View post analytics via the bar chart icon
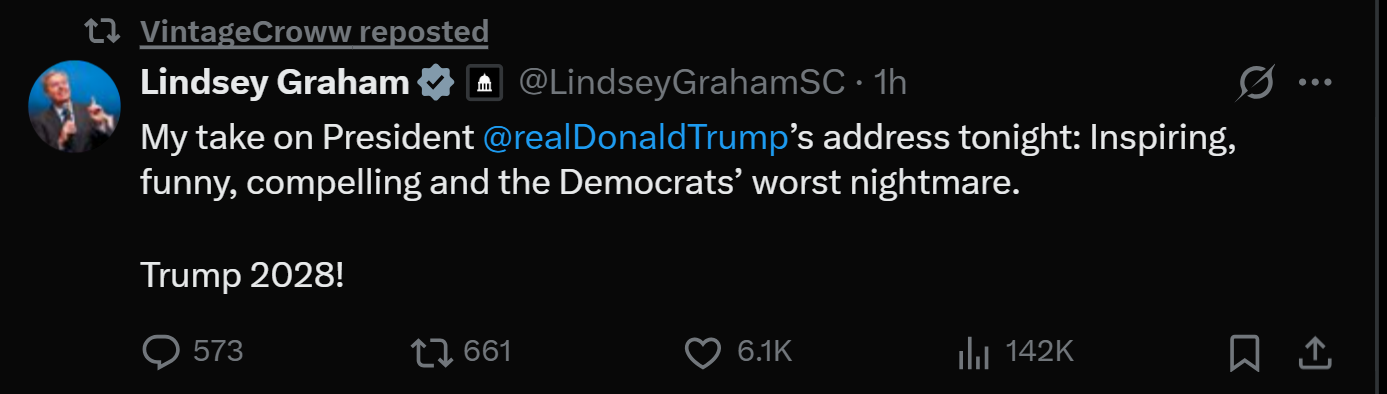 974,352
